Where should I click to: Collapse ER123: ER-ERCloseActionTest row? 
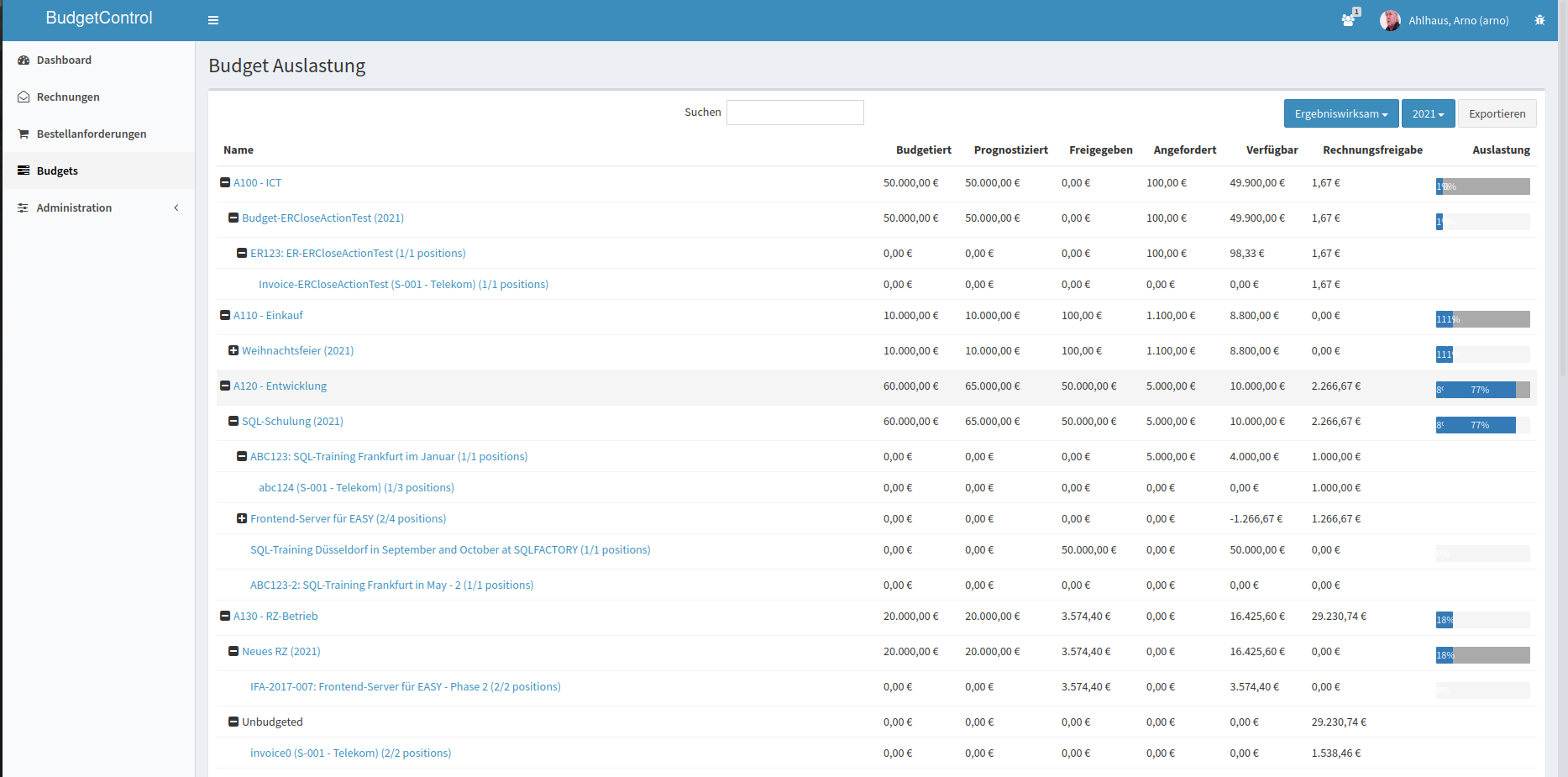[242, 253]
